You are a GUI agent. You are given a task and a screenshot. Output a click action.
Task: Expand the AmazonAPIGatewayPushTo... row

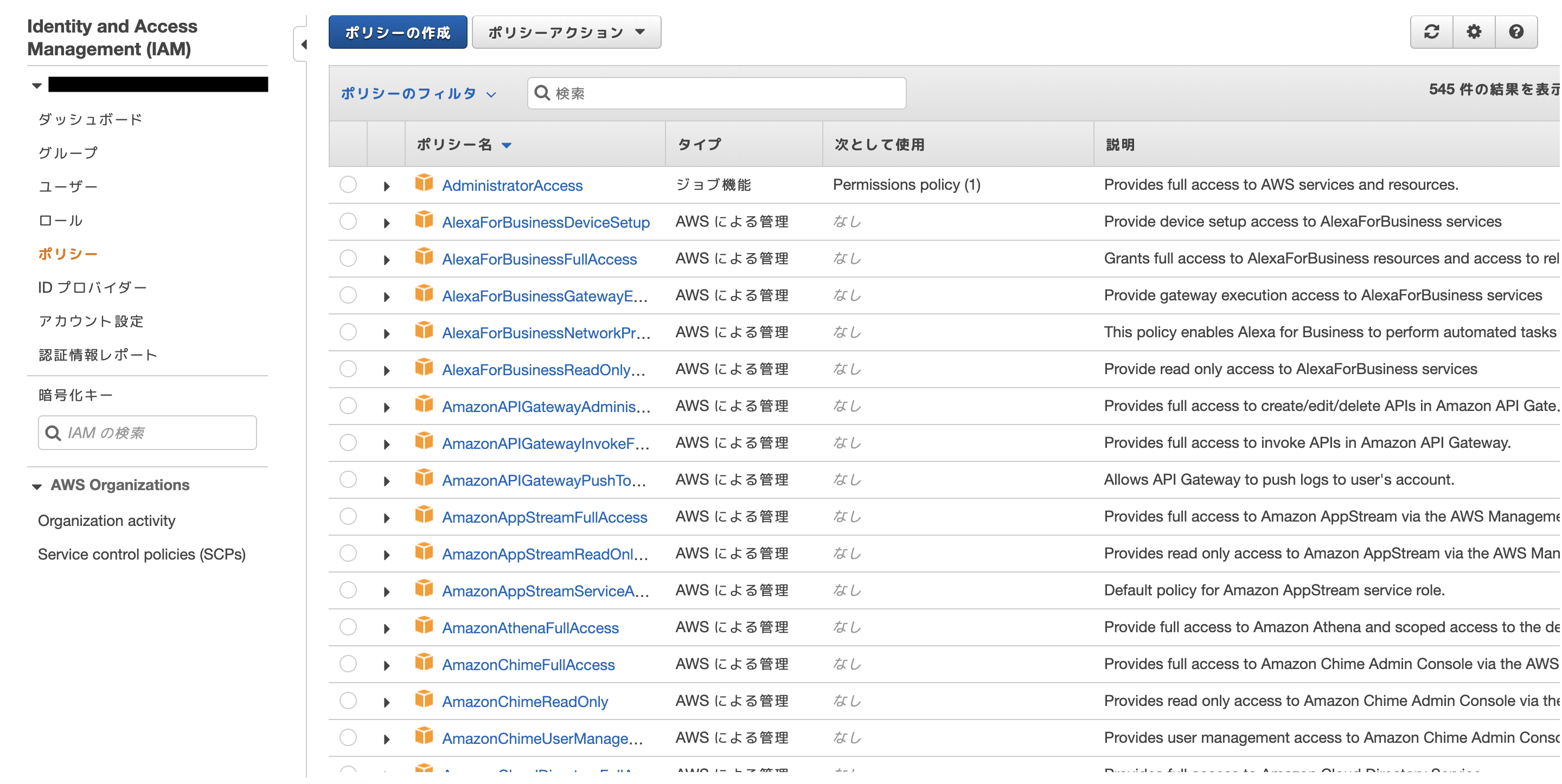386,481
